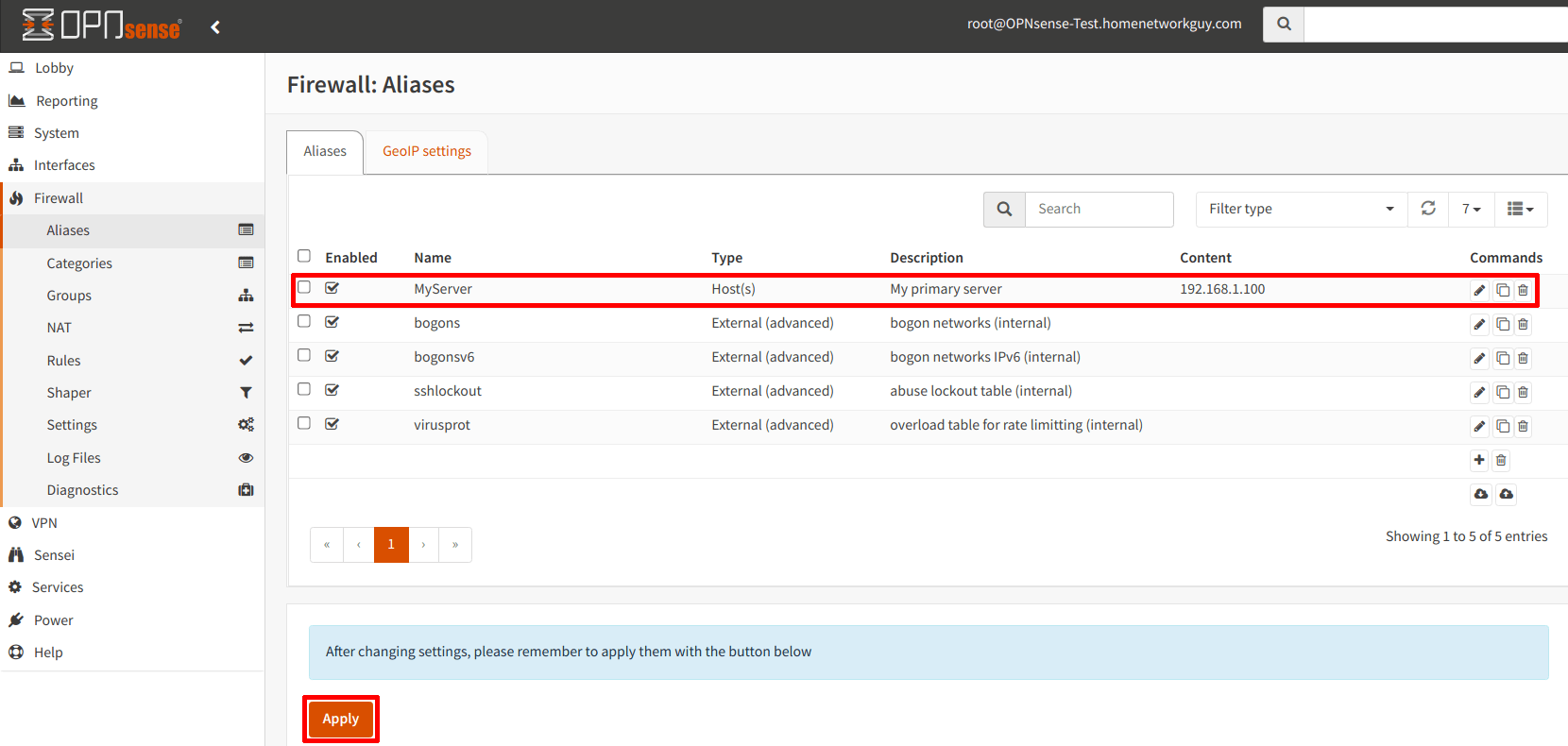Image resolution: width=1568 pixels, height=746 pixels.
Task: Open the column selection list dropdown
Action: point(1520,209)
